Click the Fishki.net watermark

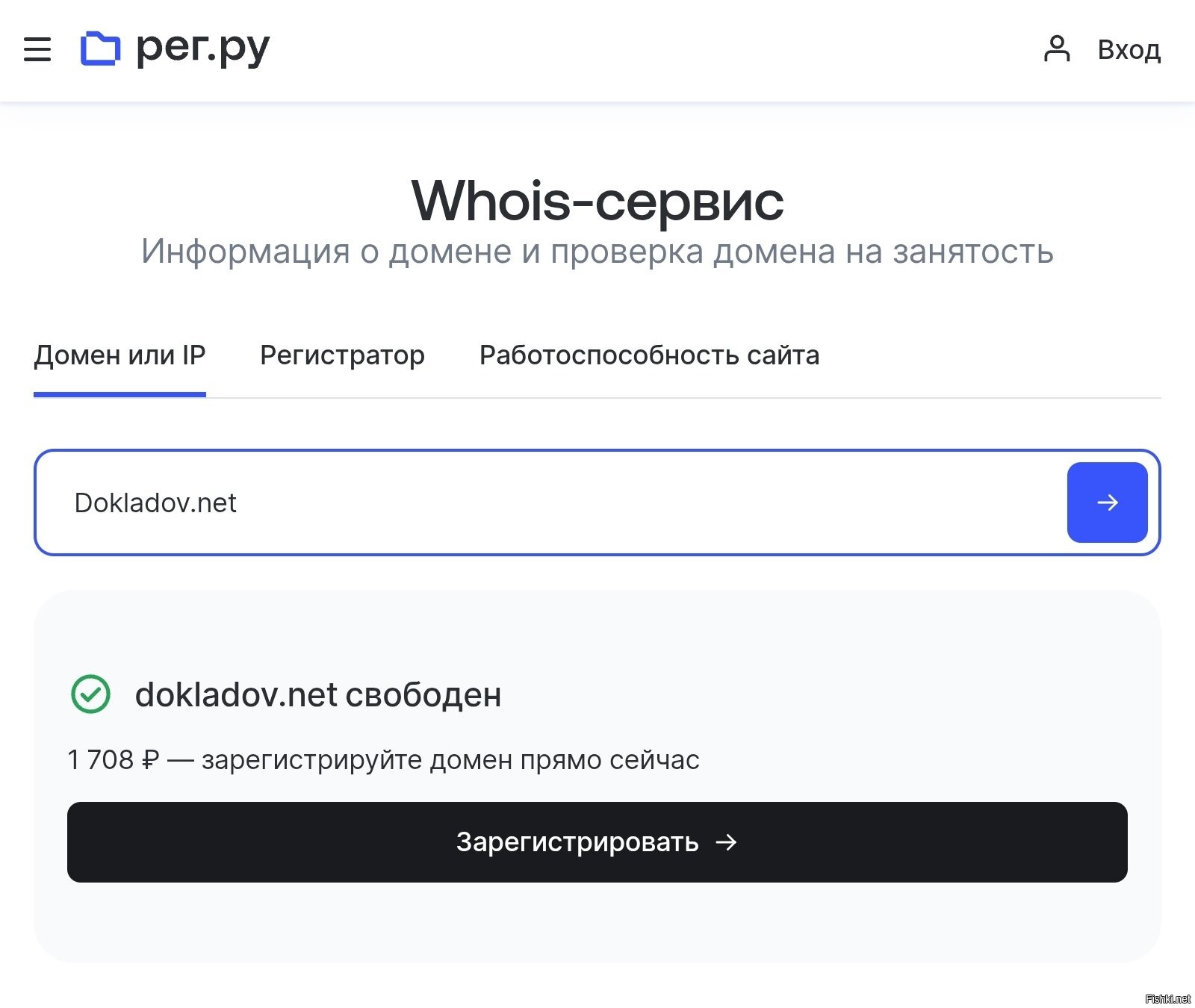1167,999
